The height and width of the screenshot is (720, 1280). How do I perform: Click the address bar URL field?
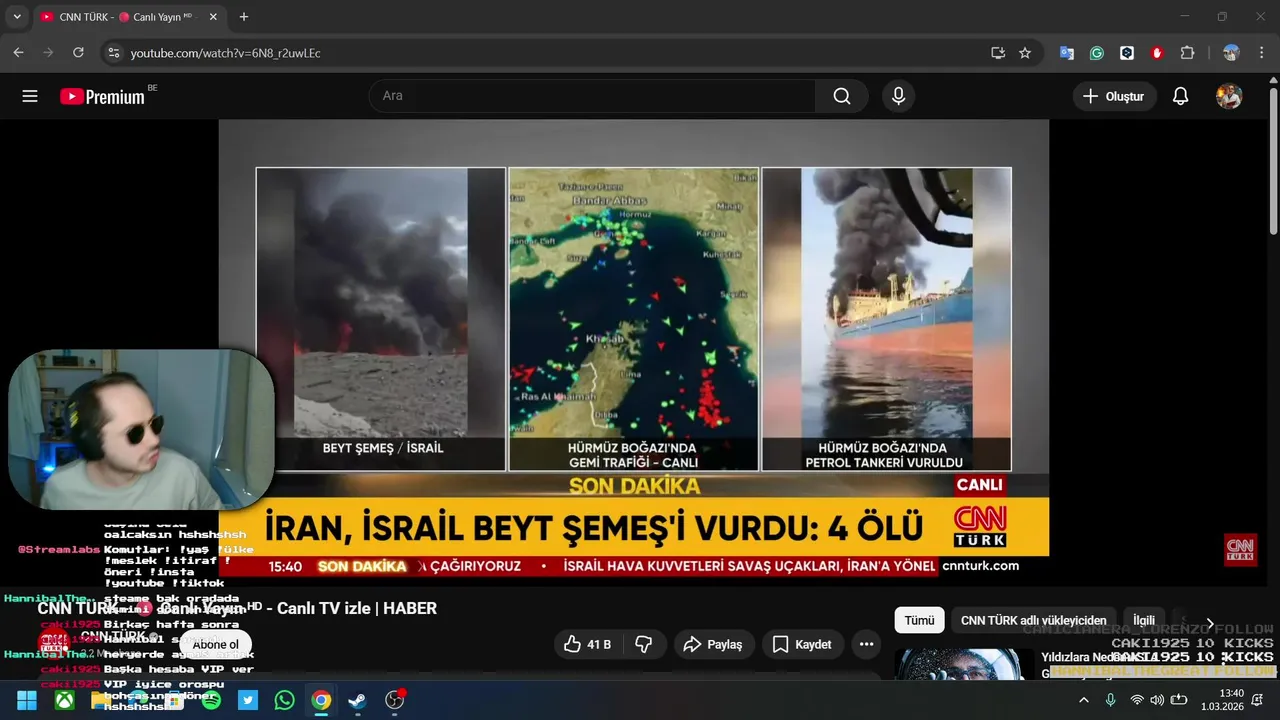pos(550,53)
